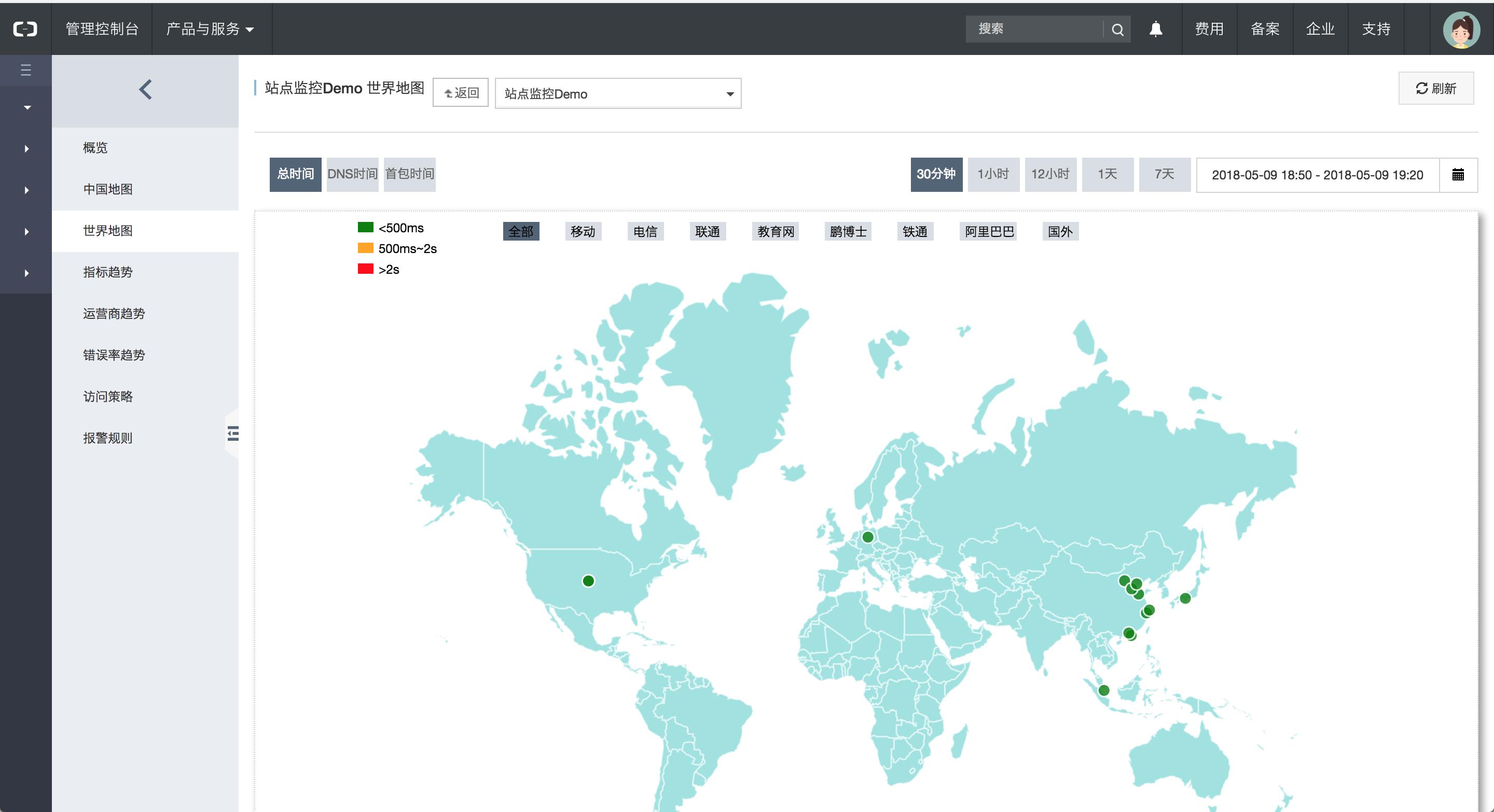Switch time range to 1小时
The width and height of the screenshot is (1494, 812).
(993, 174)
